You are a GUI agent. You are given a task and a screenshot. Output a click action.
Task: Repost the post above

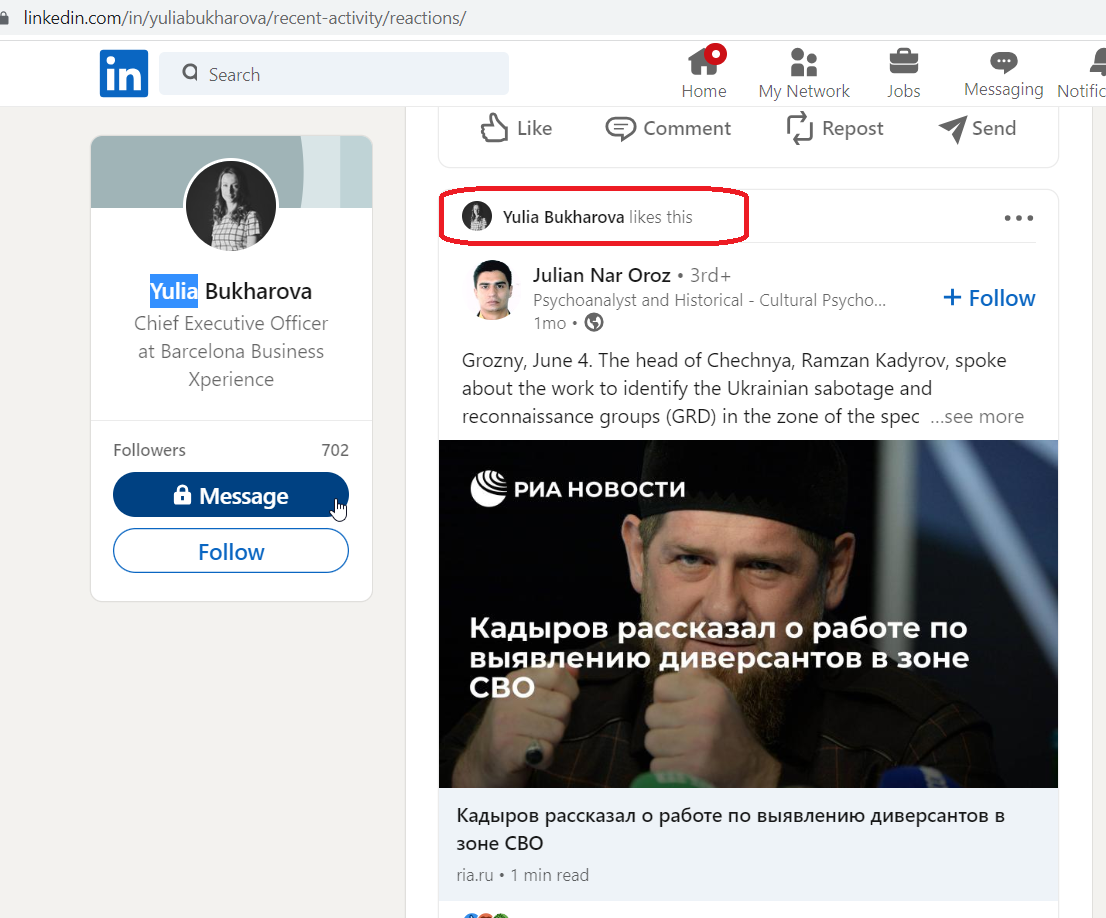tap(834, 128)
